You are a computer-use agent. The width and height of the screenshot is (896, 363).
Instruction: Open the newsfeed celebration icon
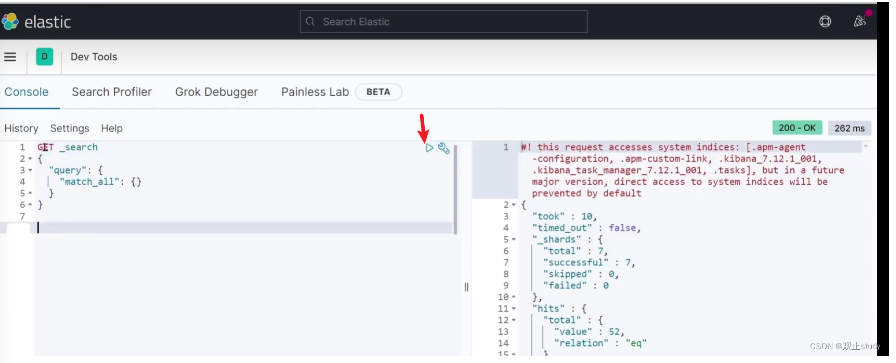pos(860,22)
